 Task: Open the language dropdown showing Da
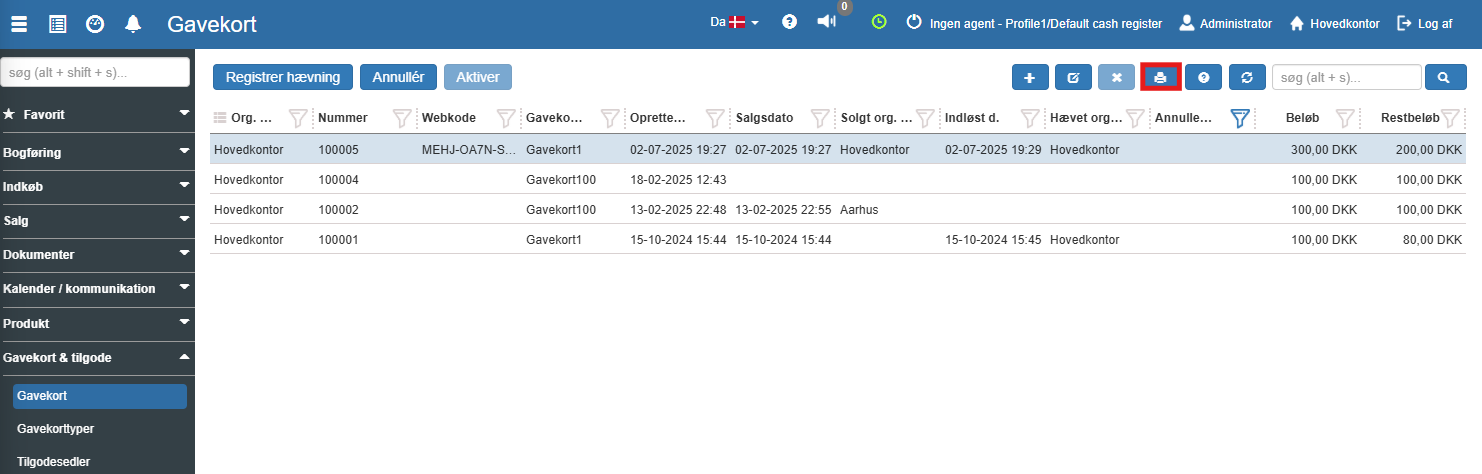[x=735, y=22]
